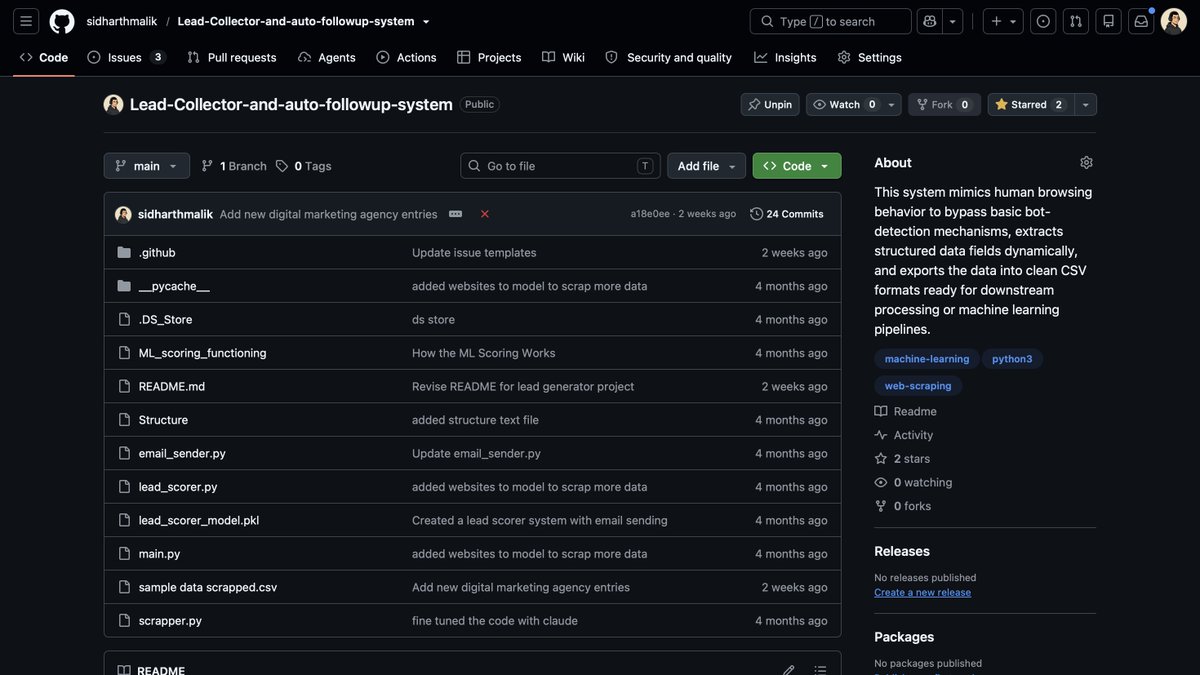View the 0 Tags link
This screenshot has height=675, width=1200.
pyautogui.click(x=304, y=166)
